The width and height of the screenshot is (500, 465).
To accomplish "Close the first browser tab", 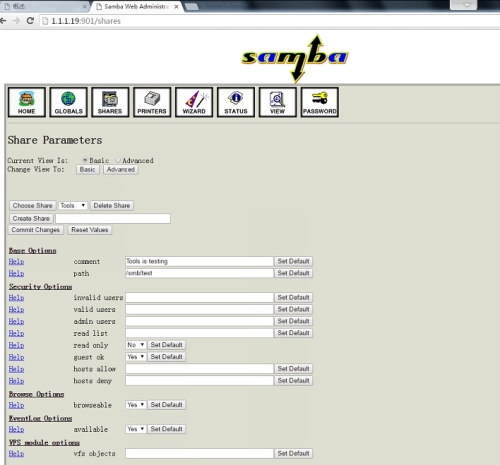I will coord(85,7).
